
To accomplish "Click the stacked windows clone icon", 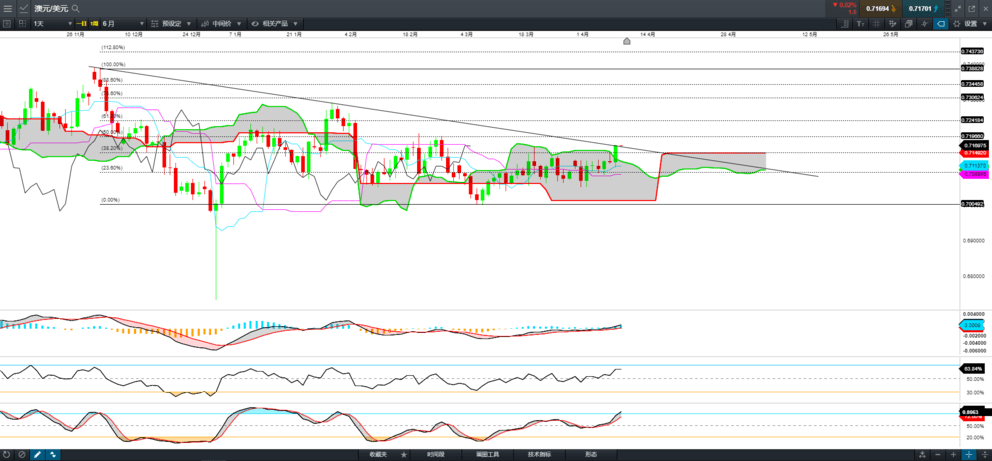I will [908, 23].
